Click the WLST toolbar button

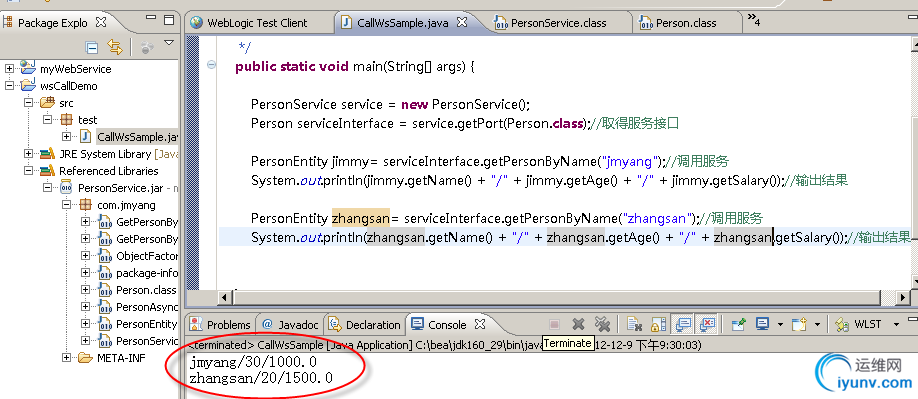click(x=859, y=324)
